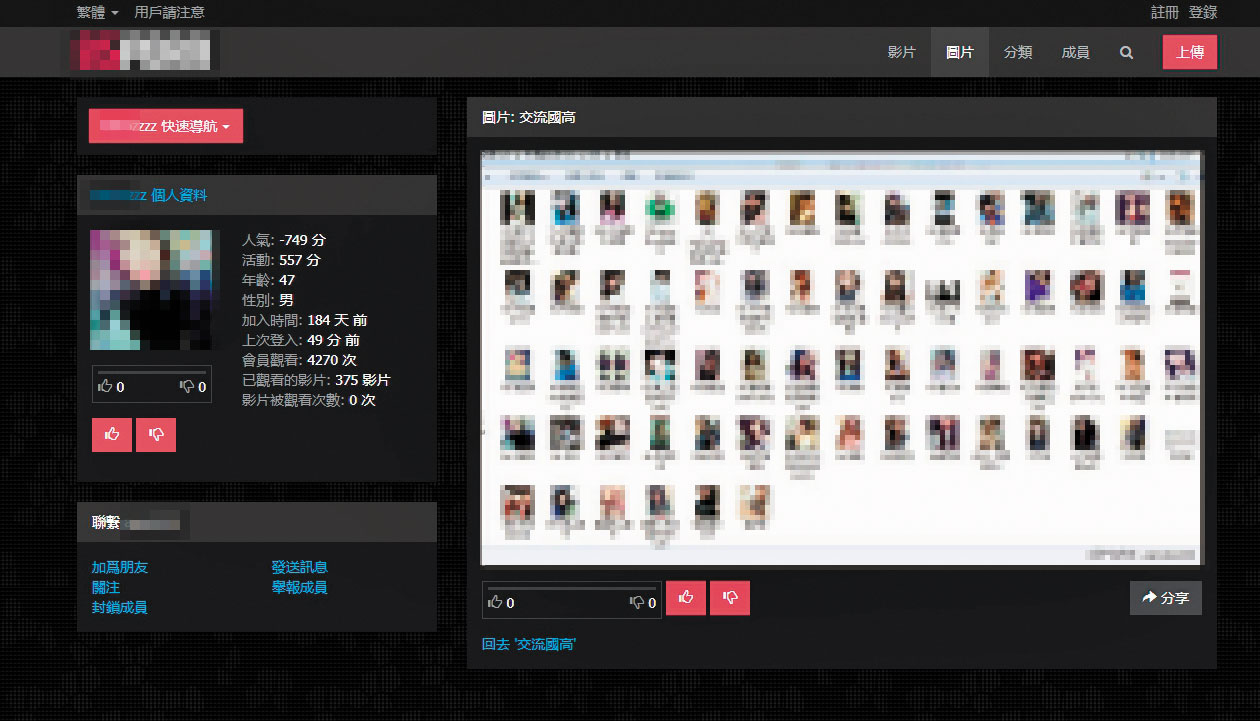The width and height of the screenshot is (1260, 721).
Task: Select the 圖片 pictures tab
Action: coord(959,53)
